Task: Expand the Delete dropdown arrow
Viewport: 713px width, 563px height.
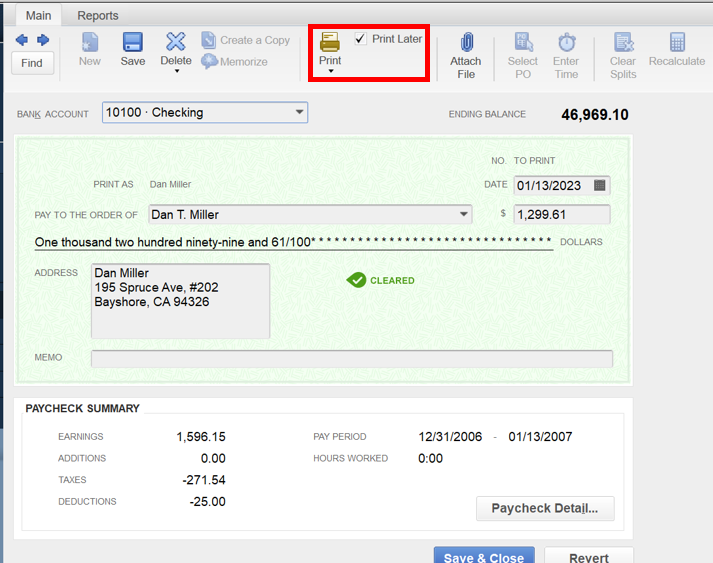Action: (x=177, y=71)
